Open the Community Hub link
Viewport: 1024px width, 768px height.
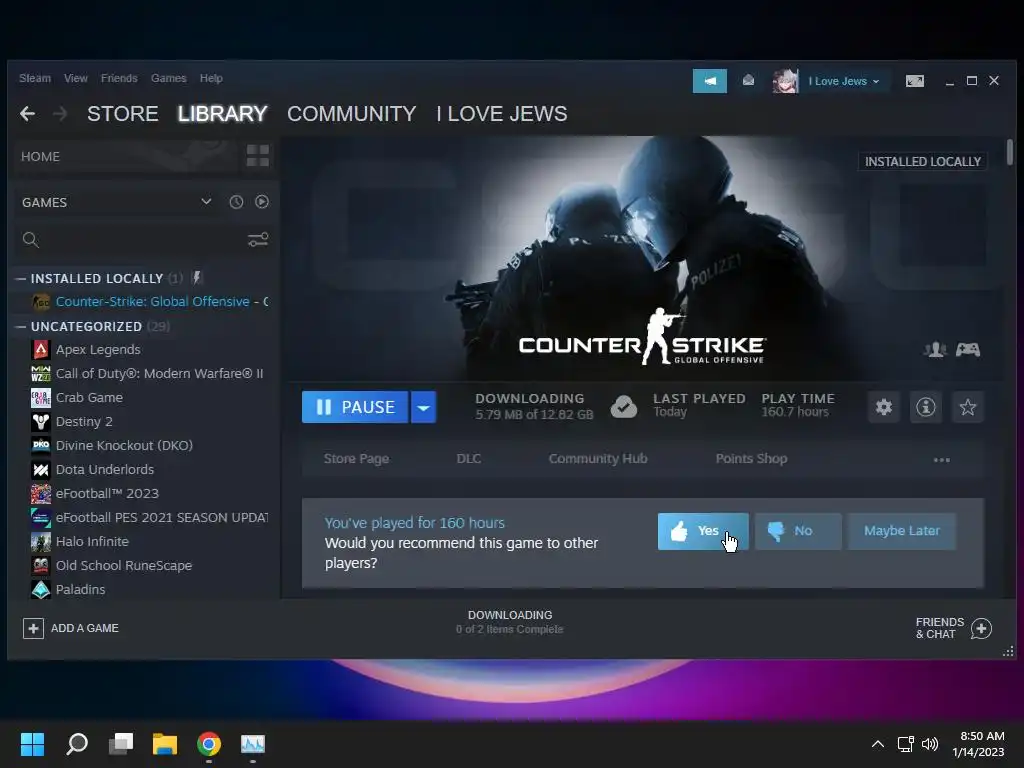click(x=598, y=458)
